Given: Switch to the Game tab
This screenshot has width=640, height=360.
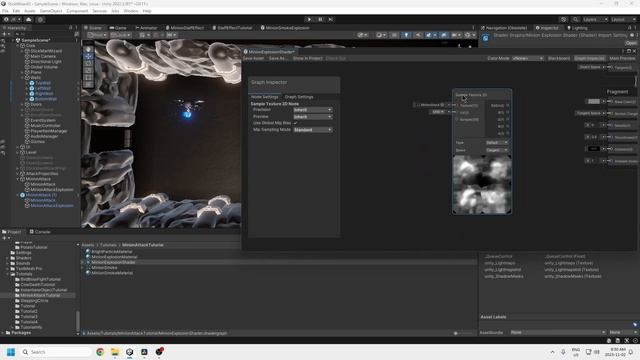Looking at the screenshot, I should click(118, 28).
